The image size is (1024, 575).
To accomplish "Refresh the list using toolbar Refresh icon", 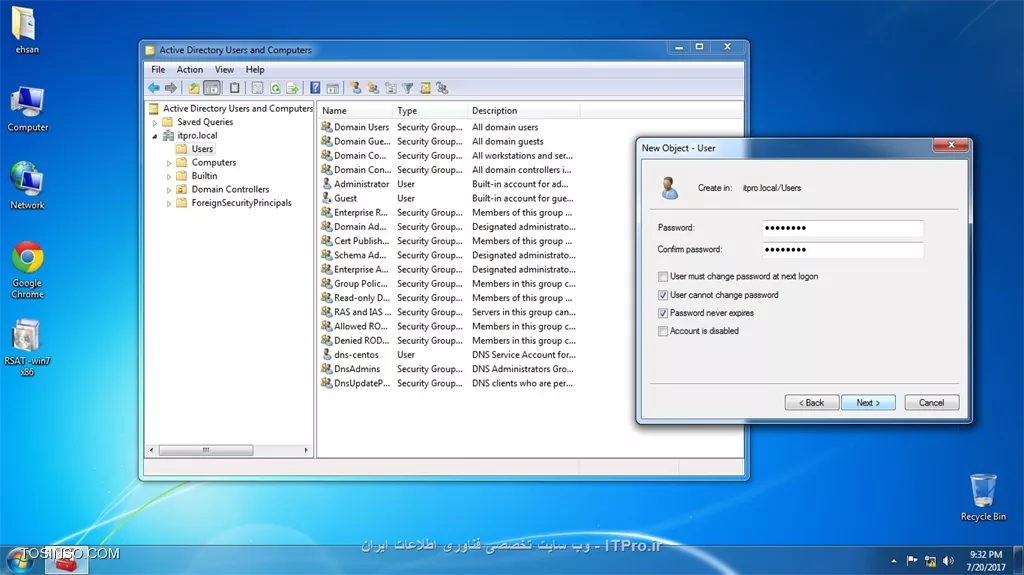I will (275, 88).
